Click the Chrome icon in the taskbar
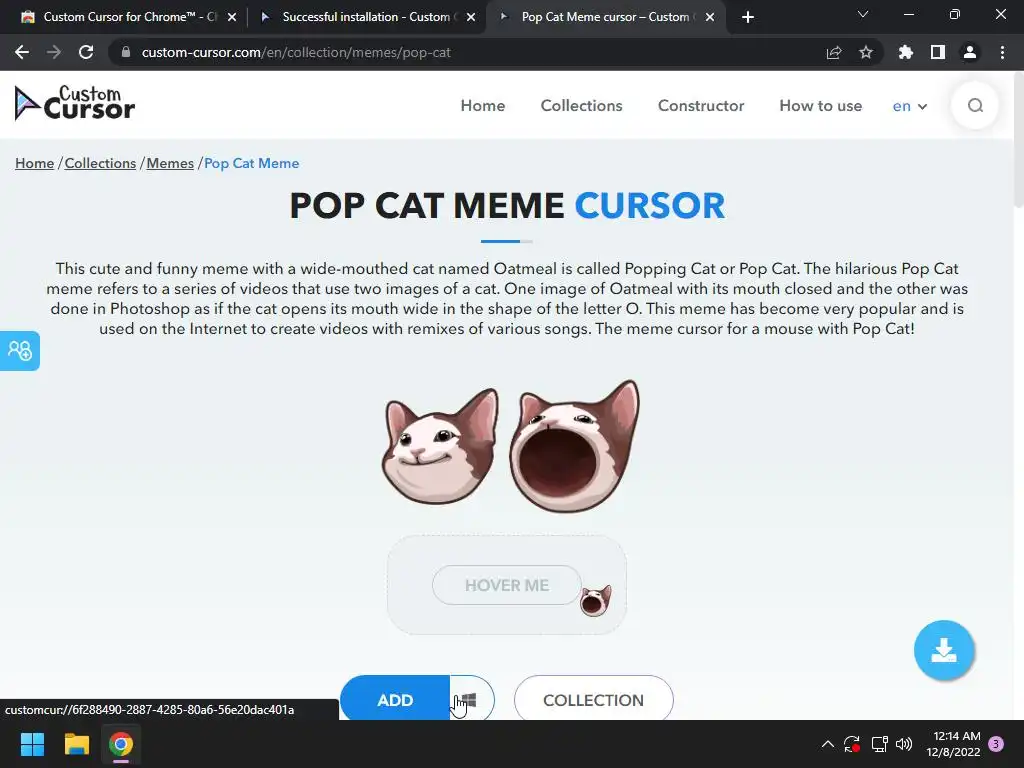This screenshot has height=768, width=1024. 121,744
